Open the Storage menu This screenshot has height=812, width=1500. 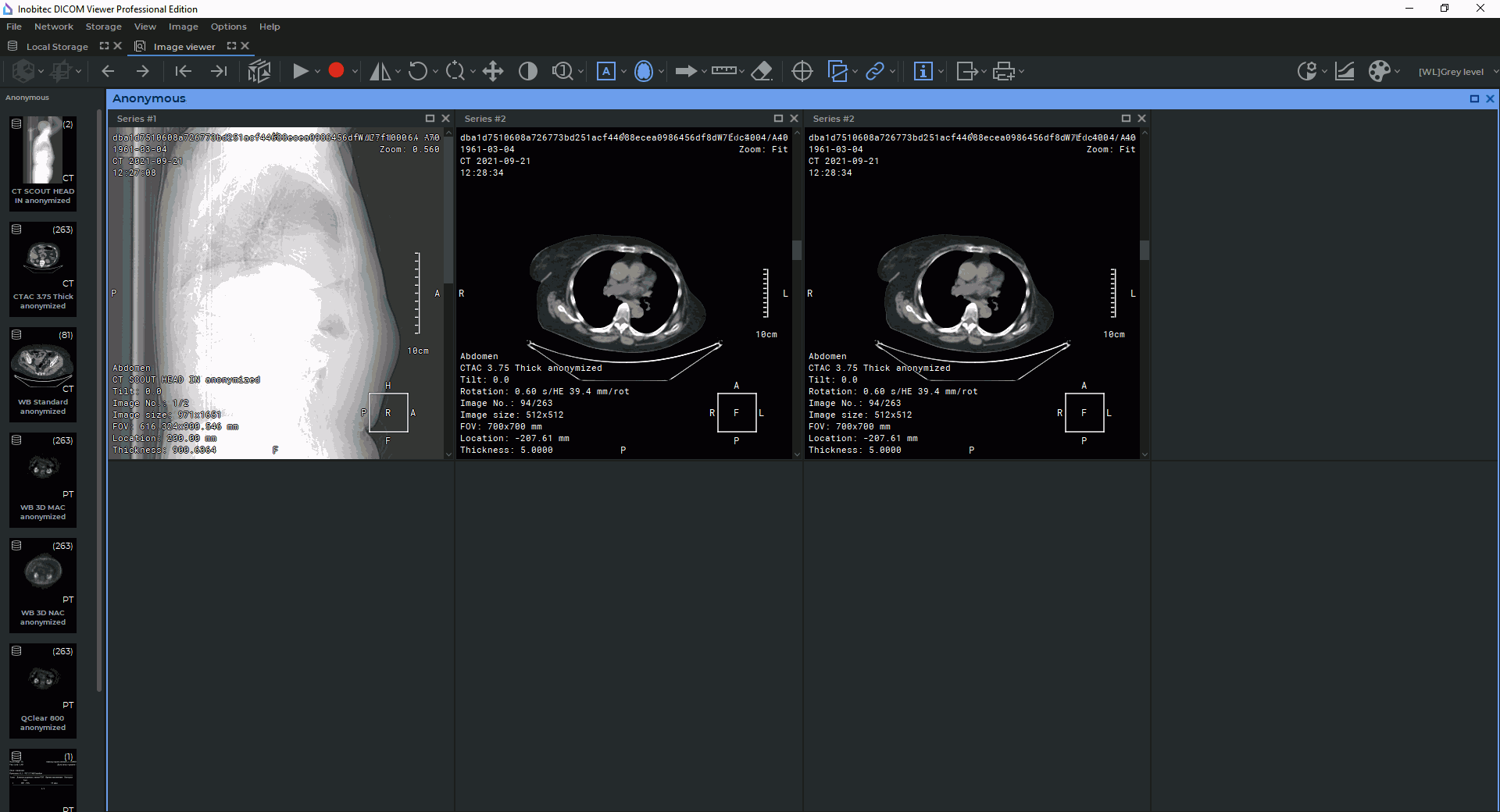(x=103, y=27)
